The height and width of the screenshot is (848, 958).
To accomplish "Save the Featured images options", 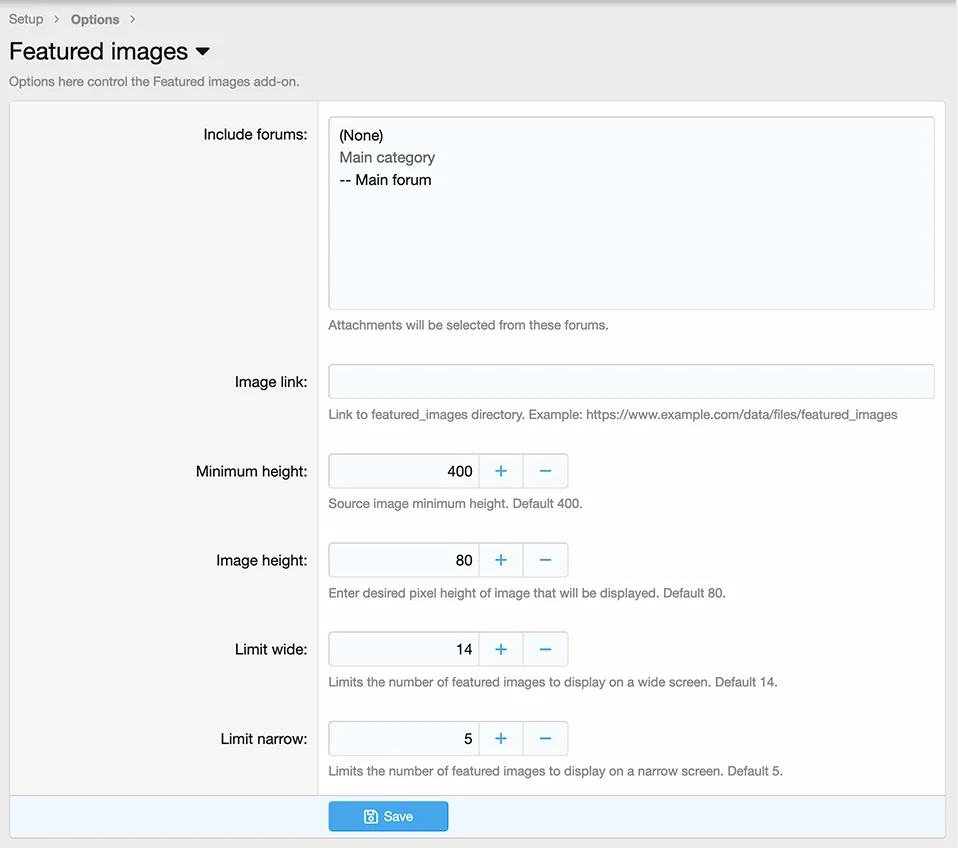I will coord(388,816).
